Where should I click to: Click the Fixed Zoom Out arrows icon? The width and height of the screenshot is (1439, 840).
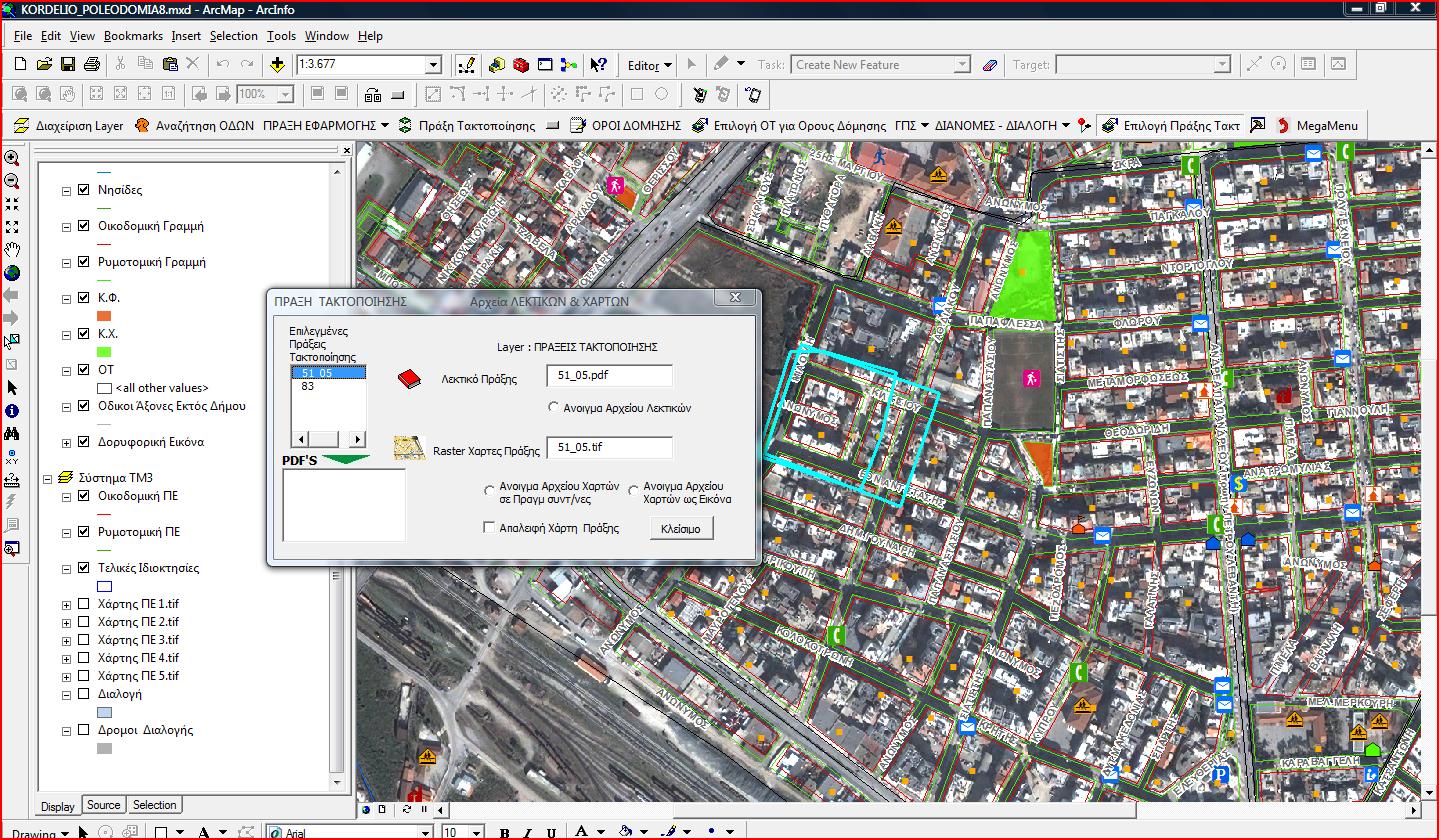[x=12, y=227]
